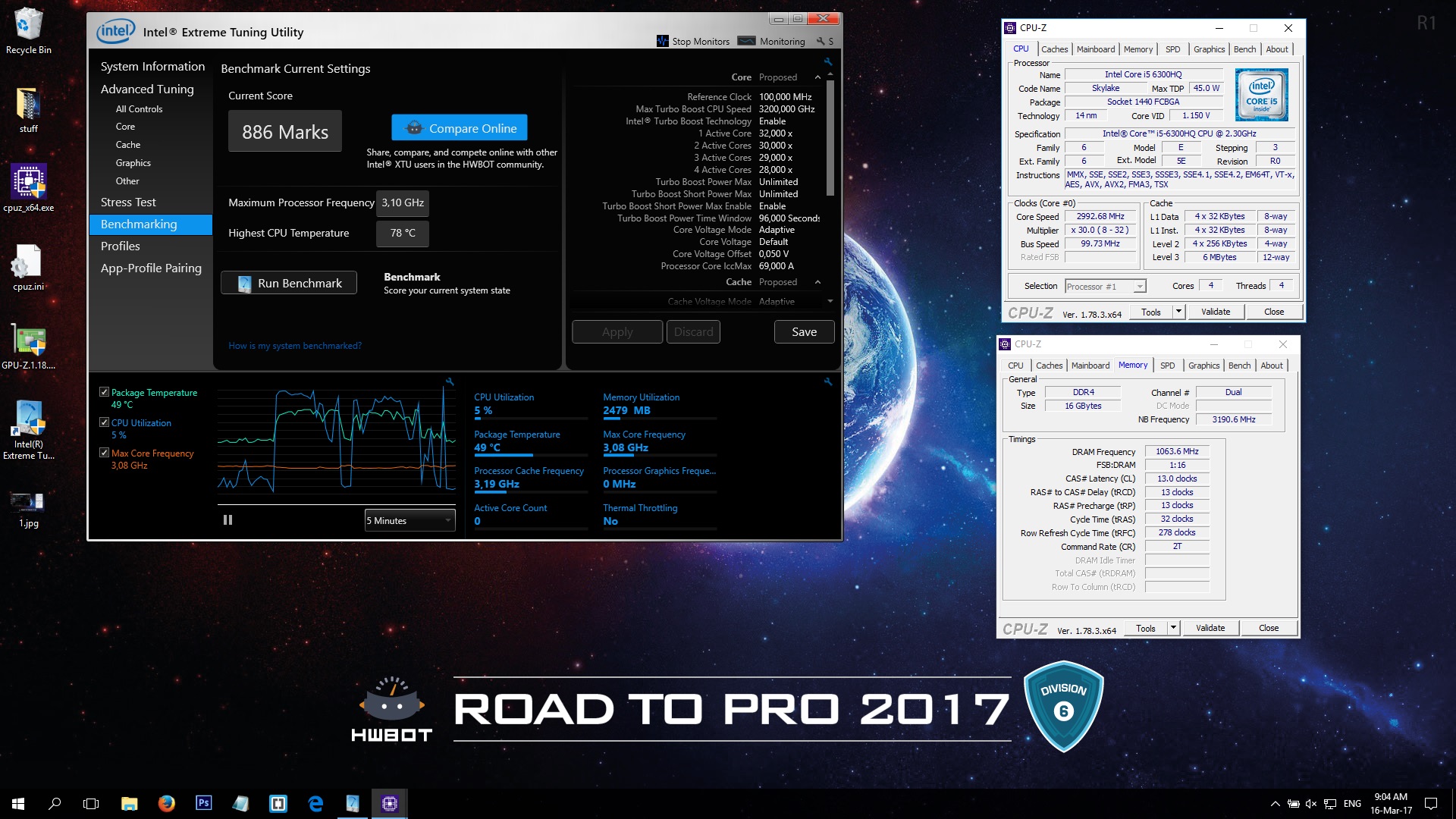Open Bench tab in lower CPU-Z window
The width and height of the screenshot is (1456, 819).
click(1239, 366)
